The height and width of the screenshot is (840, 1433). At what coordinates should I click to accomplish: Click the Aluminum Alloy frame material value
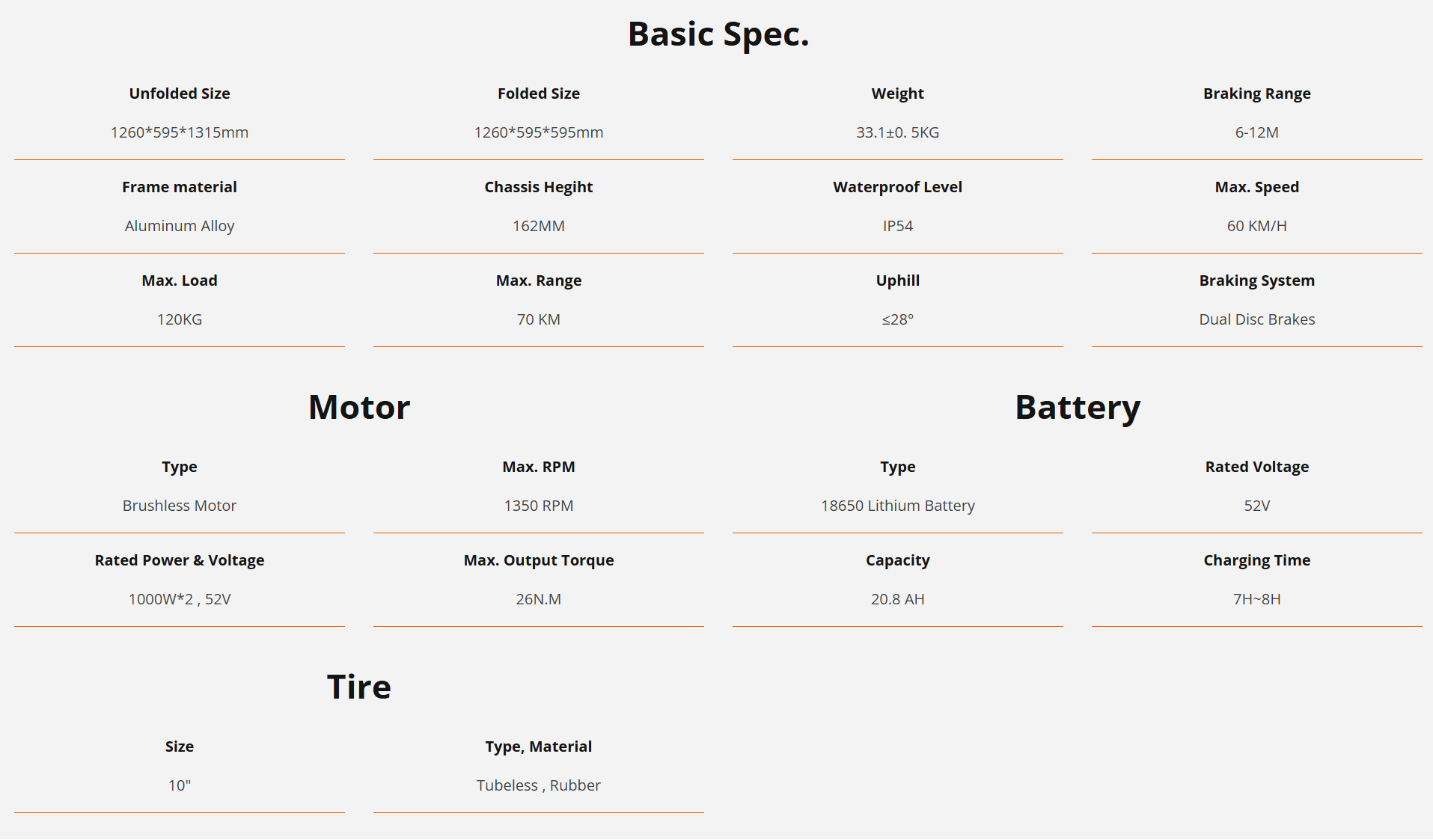(179, 226)
